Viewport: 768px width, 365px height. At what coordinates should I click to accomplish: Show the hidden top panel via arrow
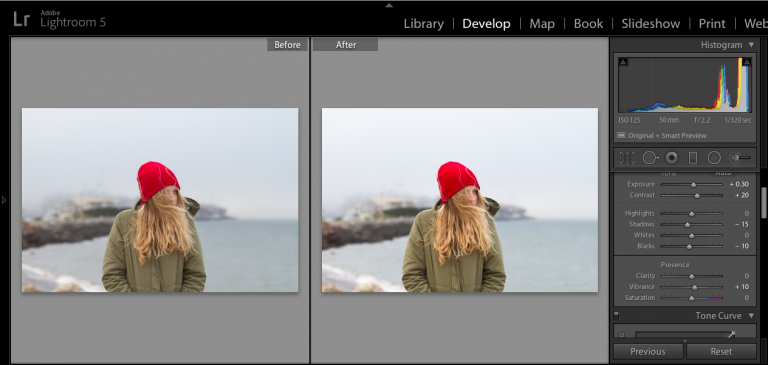pyautogui.click(x=389, y=5)
